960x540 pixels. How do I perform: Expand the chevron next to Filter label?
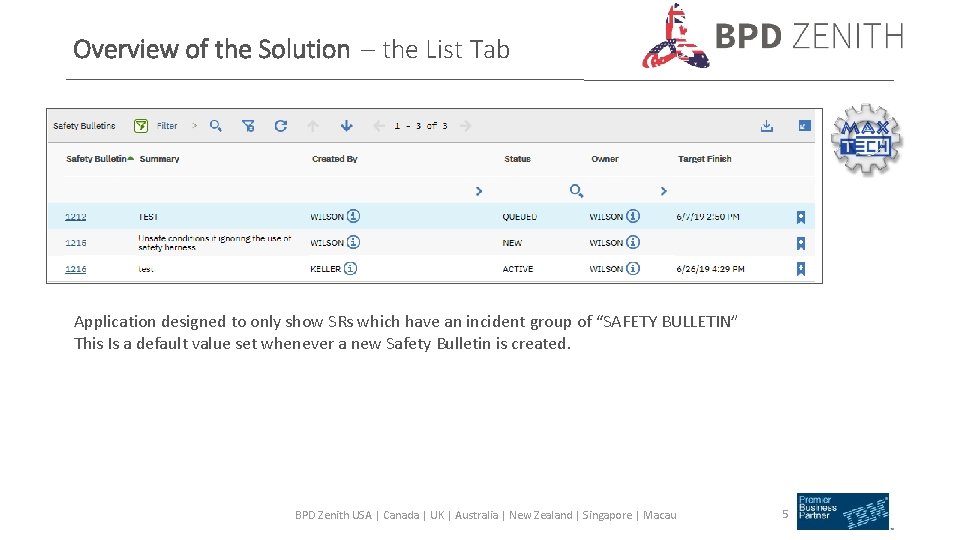195,126
